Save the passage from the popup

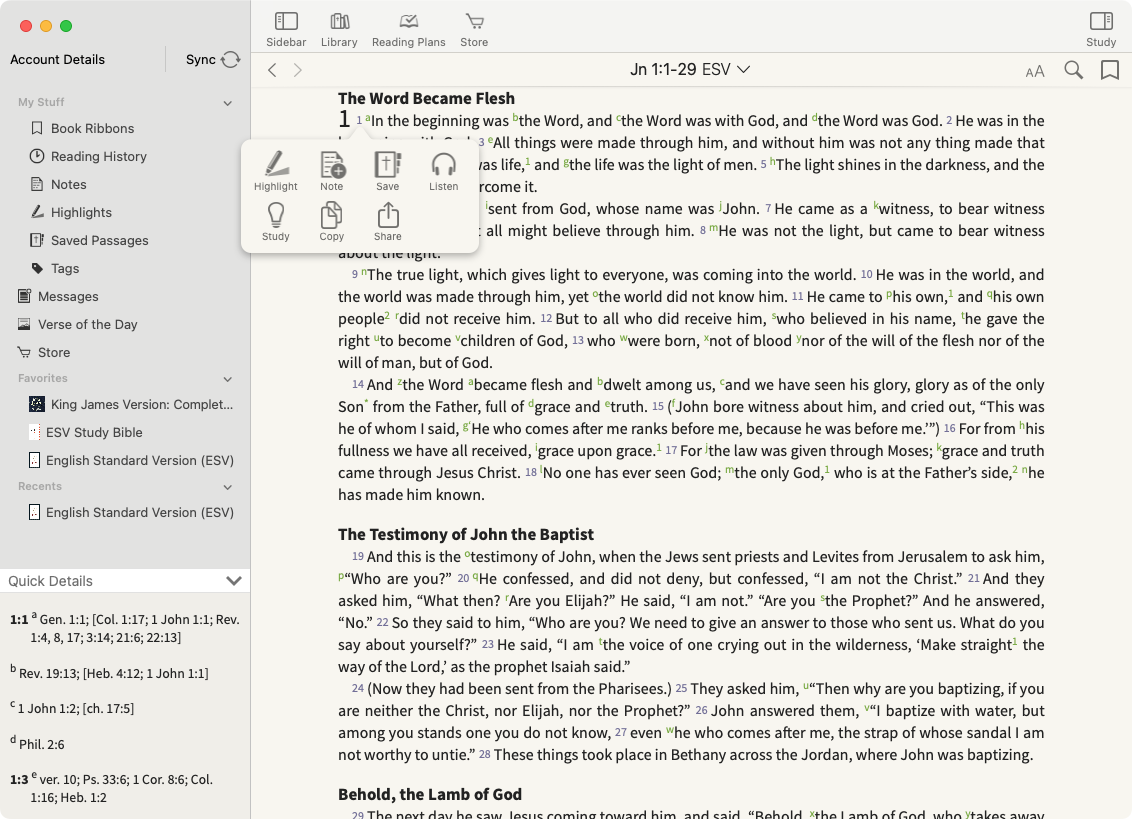[x=388, y=171]
